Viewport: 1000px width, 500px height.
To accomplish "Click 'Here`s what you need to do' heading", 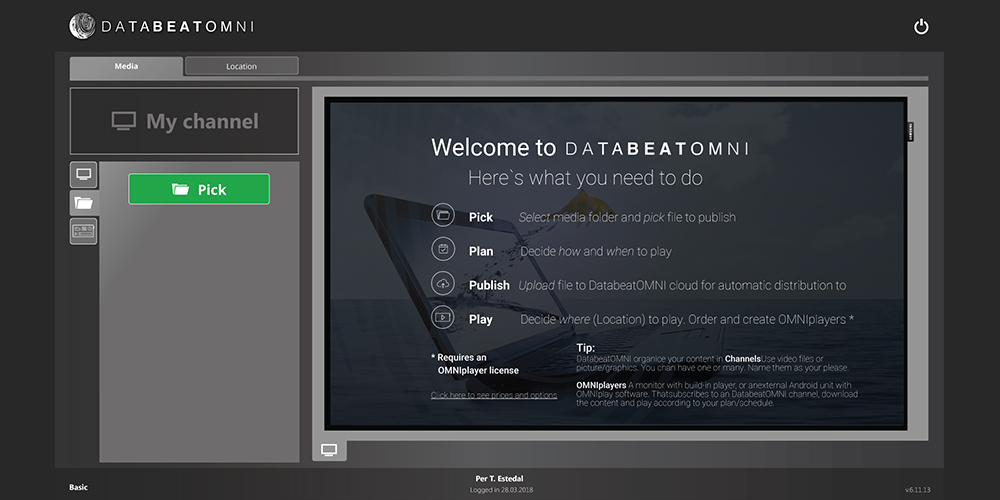I will point(585,178).
